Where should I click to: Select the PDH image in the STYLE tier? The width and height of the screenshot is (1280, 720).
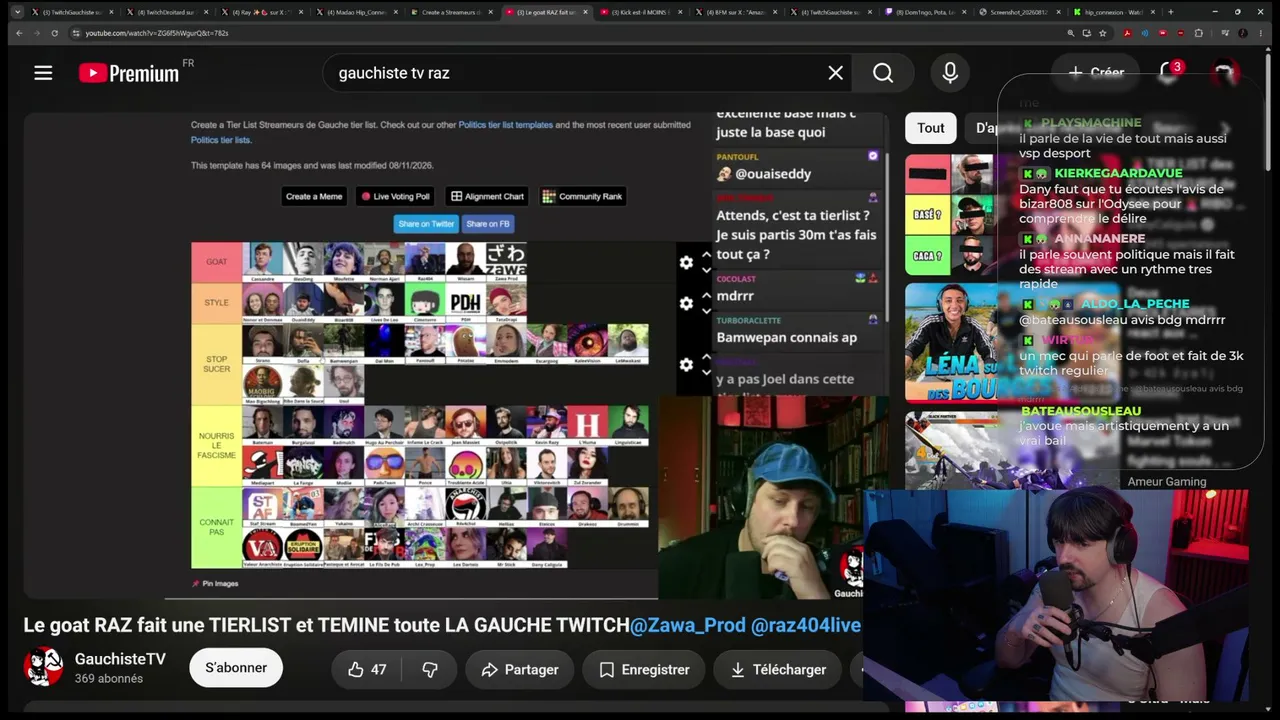465,303
